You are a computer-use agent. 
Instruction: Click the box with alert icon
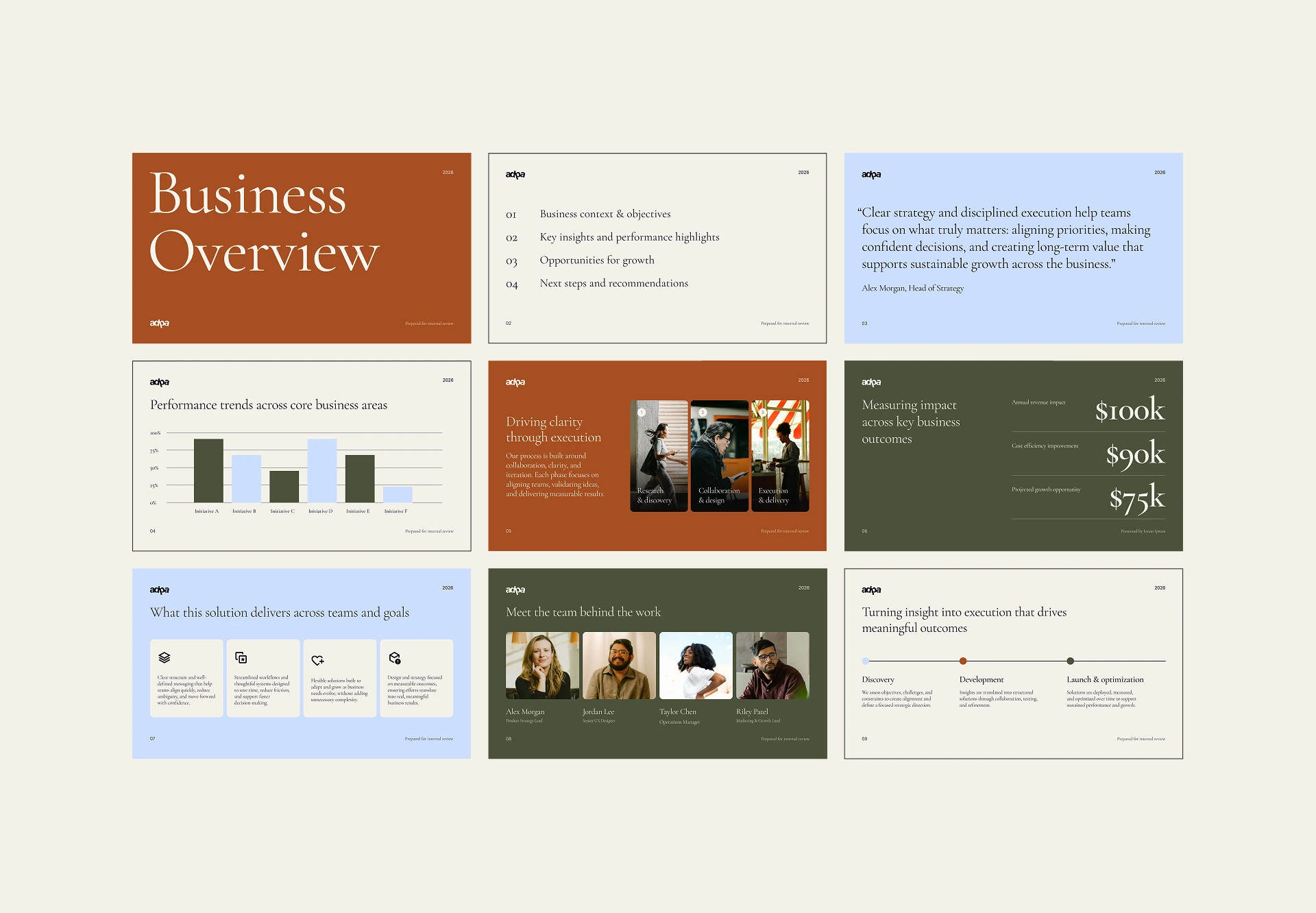click(x=395, y=658)
